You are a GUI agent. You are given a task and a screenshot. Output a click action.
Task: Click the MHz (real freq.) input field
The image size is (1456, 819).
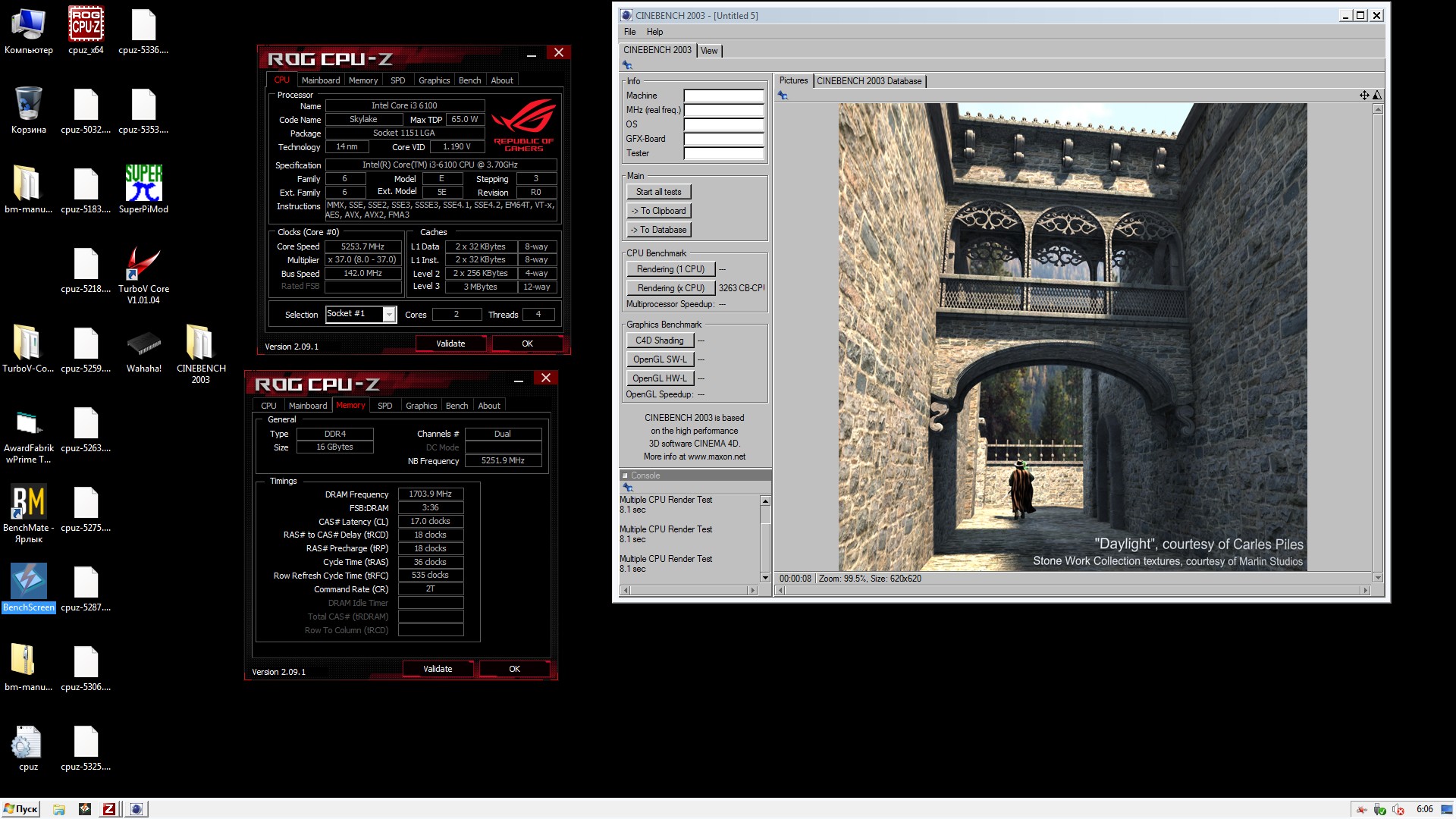[723, 110]
